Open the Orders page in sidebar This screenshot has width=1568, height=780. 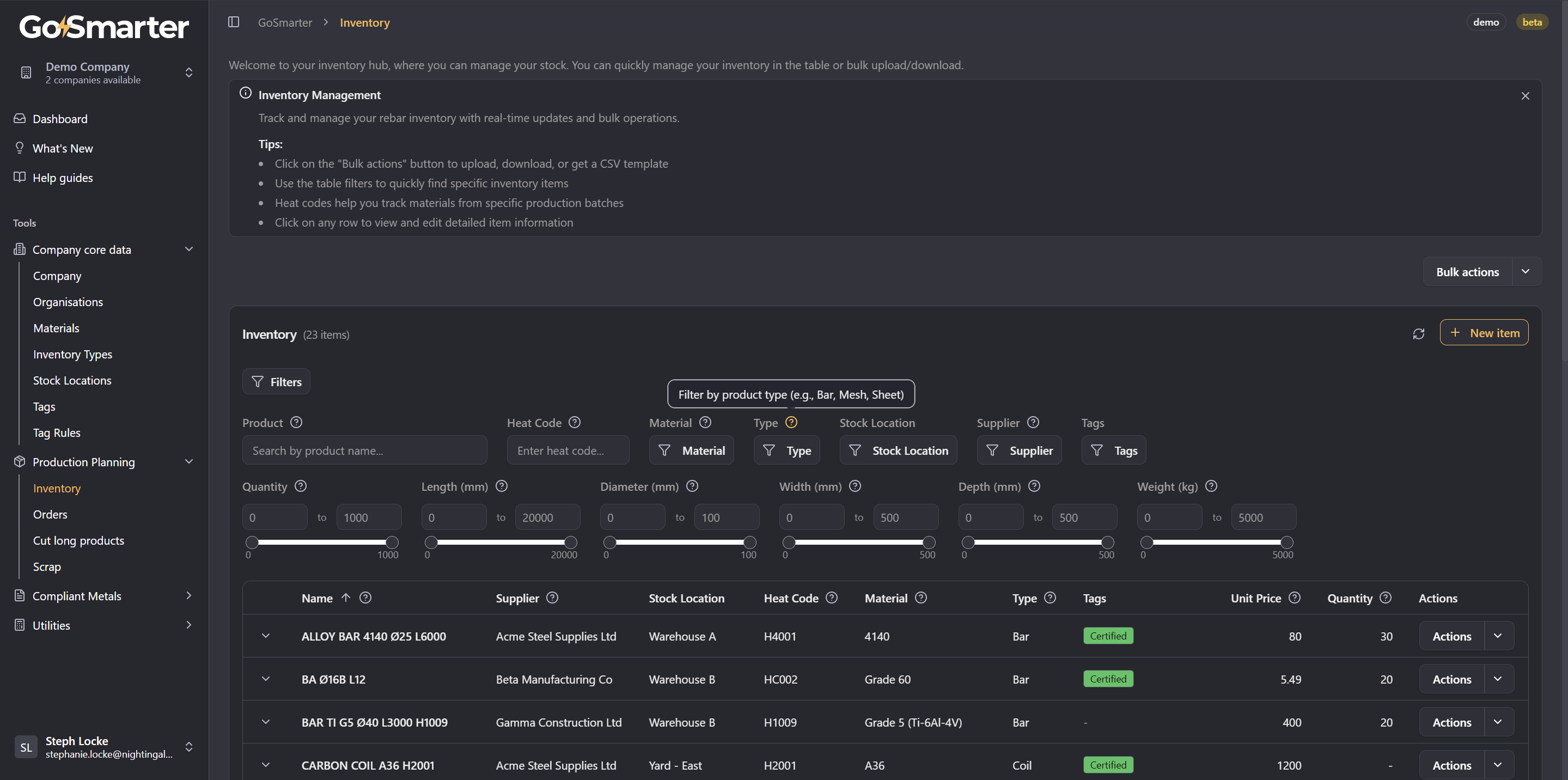click(50, 515)
